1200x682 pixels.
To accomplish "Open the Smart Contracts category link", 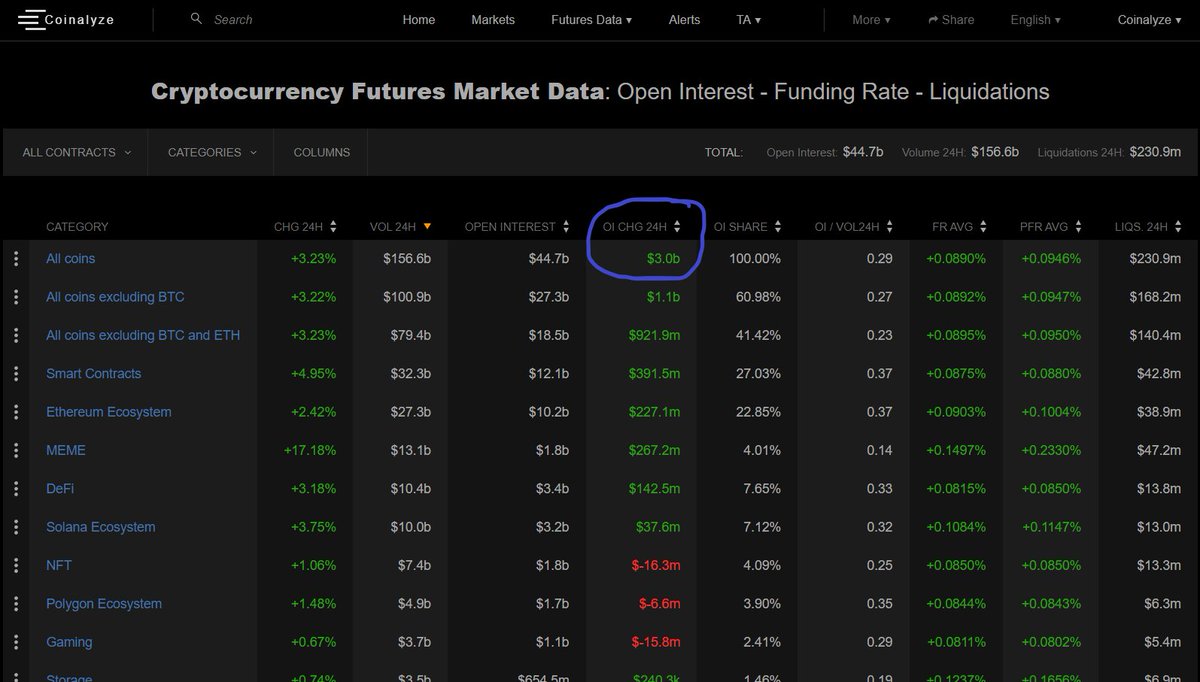I will [x=93, y=374].
